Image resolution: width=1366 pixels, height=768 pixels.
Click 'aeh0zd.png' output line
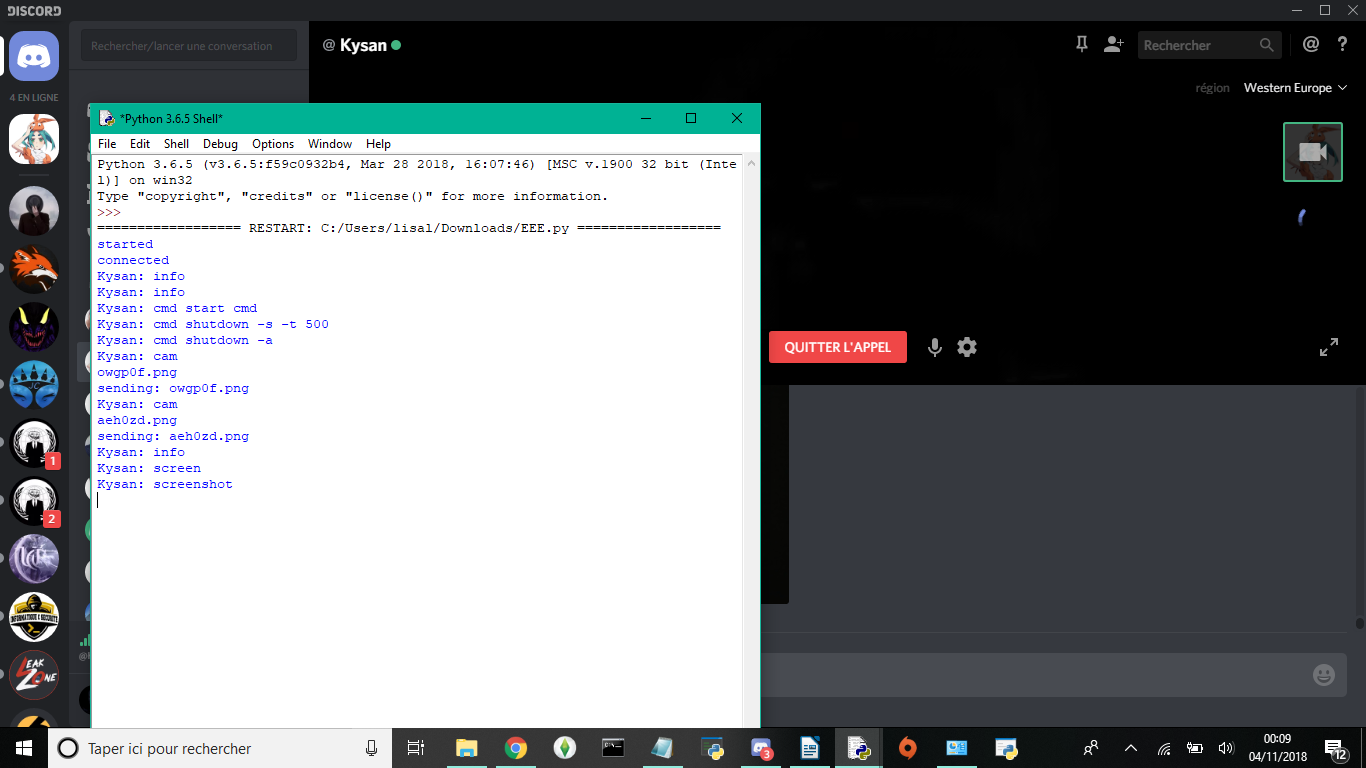pos(137,420)
